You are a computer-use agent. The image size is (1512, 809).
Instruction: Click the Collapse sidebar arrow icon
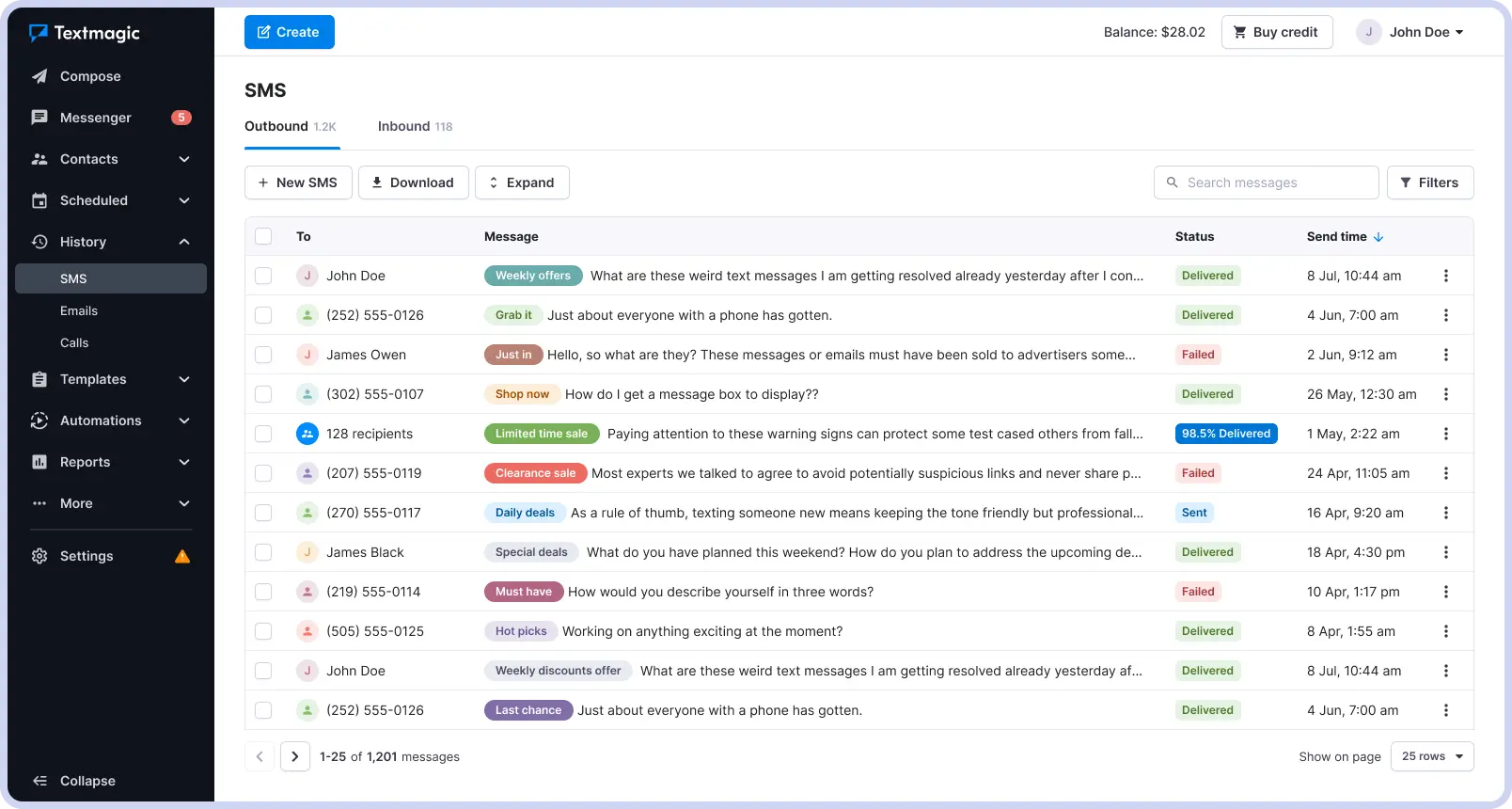[x=39, y=781]
